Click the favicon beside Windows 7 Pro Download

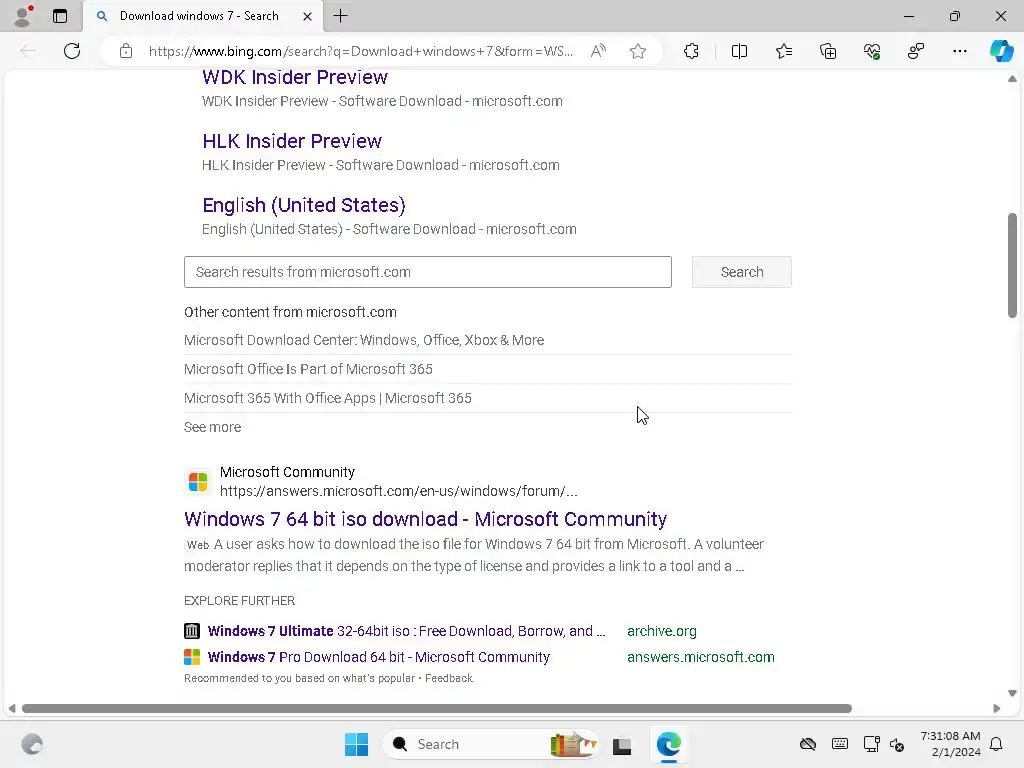[x=192, y=657]
